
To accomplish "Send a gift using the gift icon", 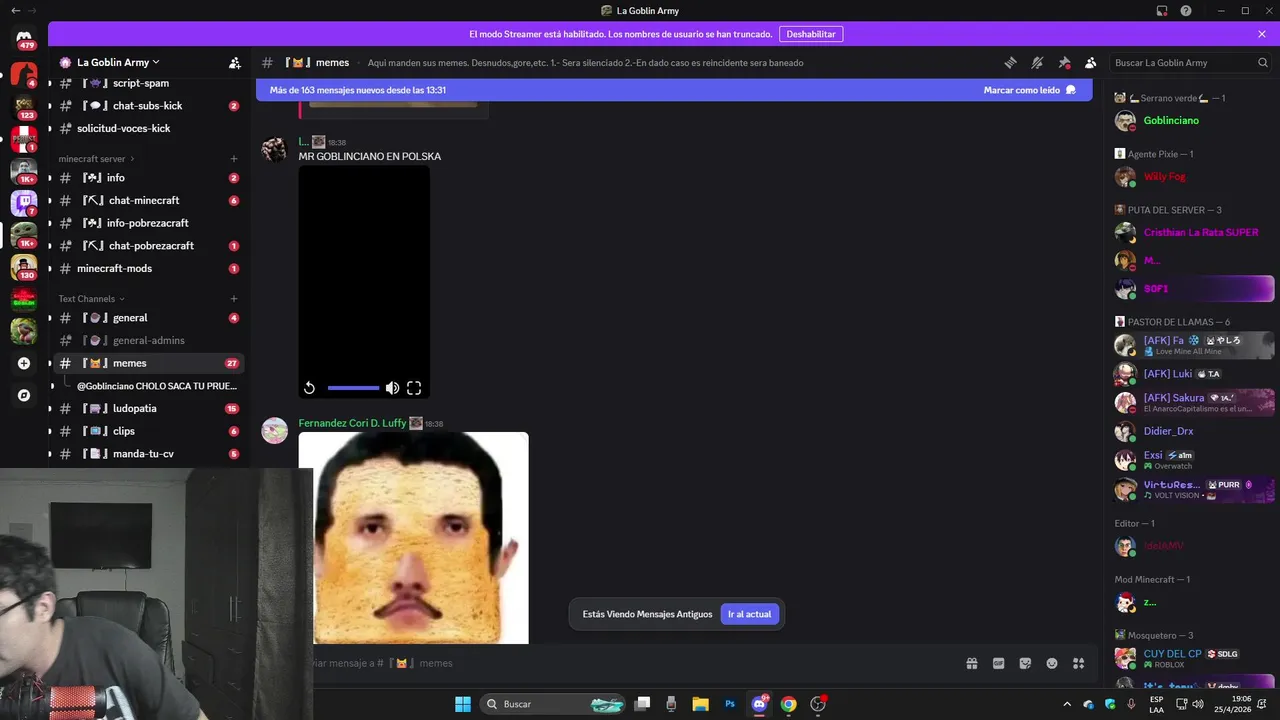I will coord(971,663).
